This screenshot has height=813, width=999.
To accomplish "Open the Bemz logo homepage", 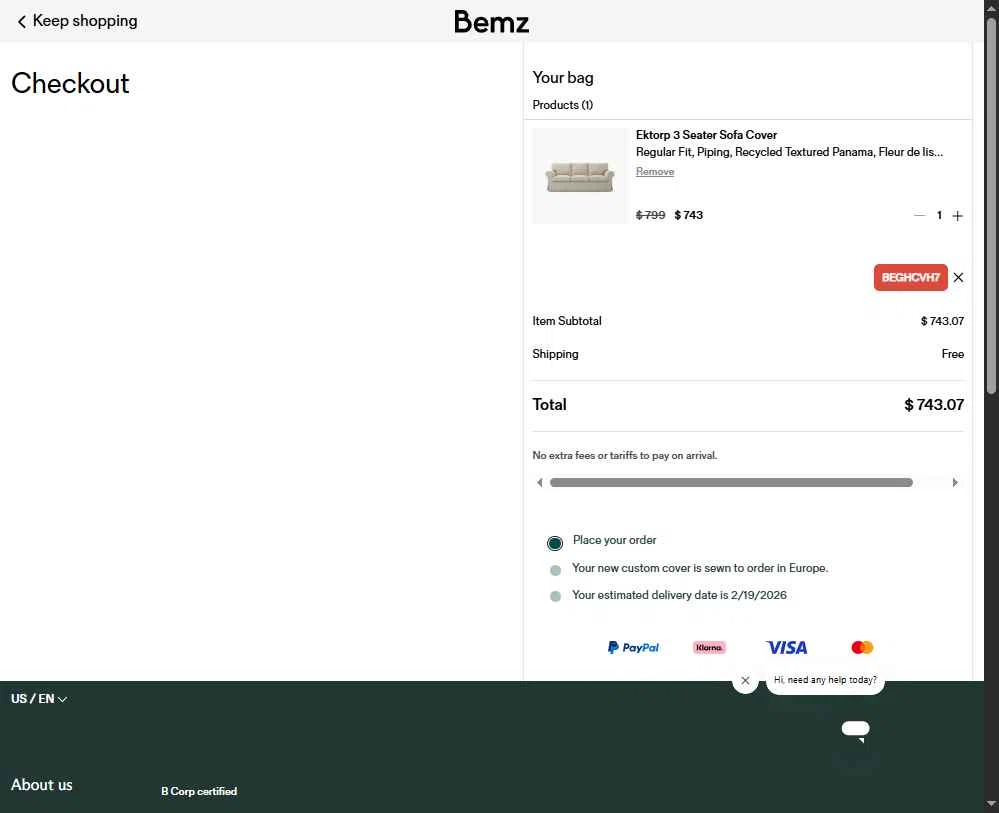I will 491,22.
